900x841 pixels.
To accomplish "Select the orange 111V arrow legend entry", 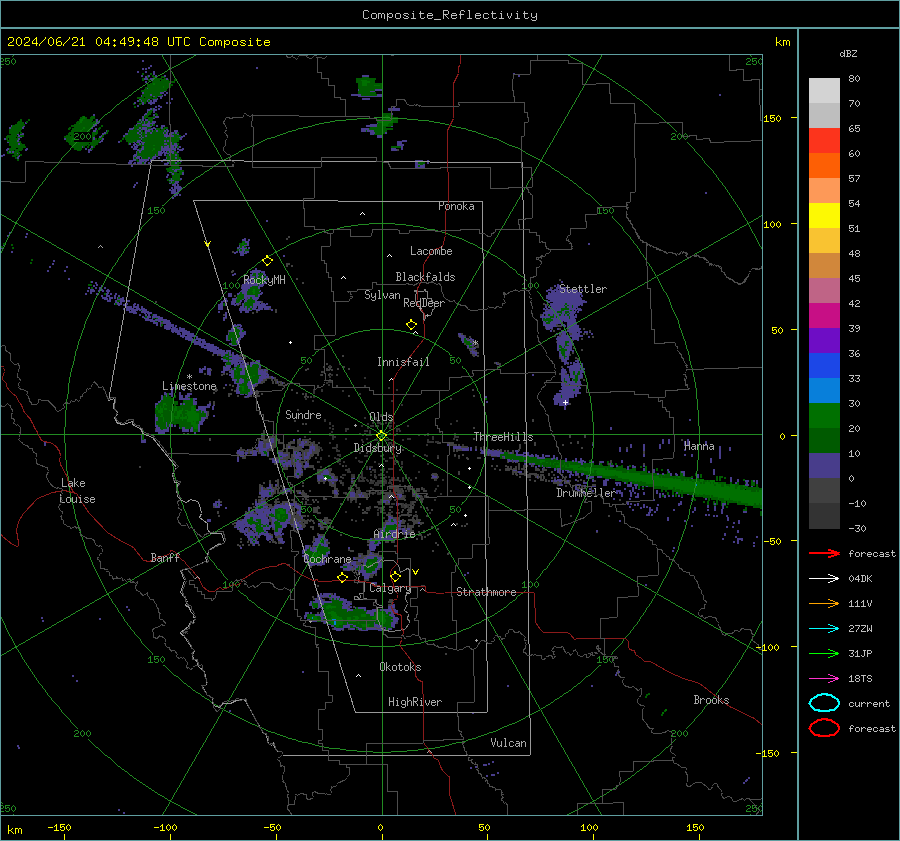I will pos(824,603).
